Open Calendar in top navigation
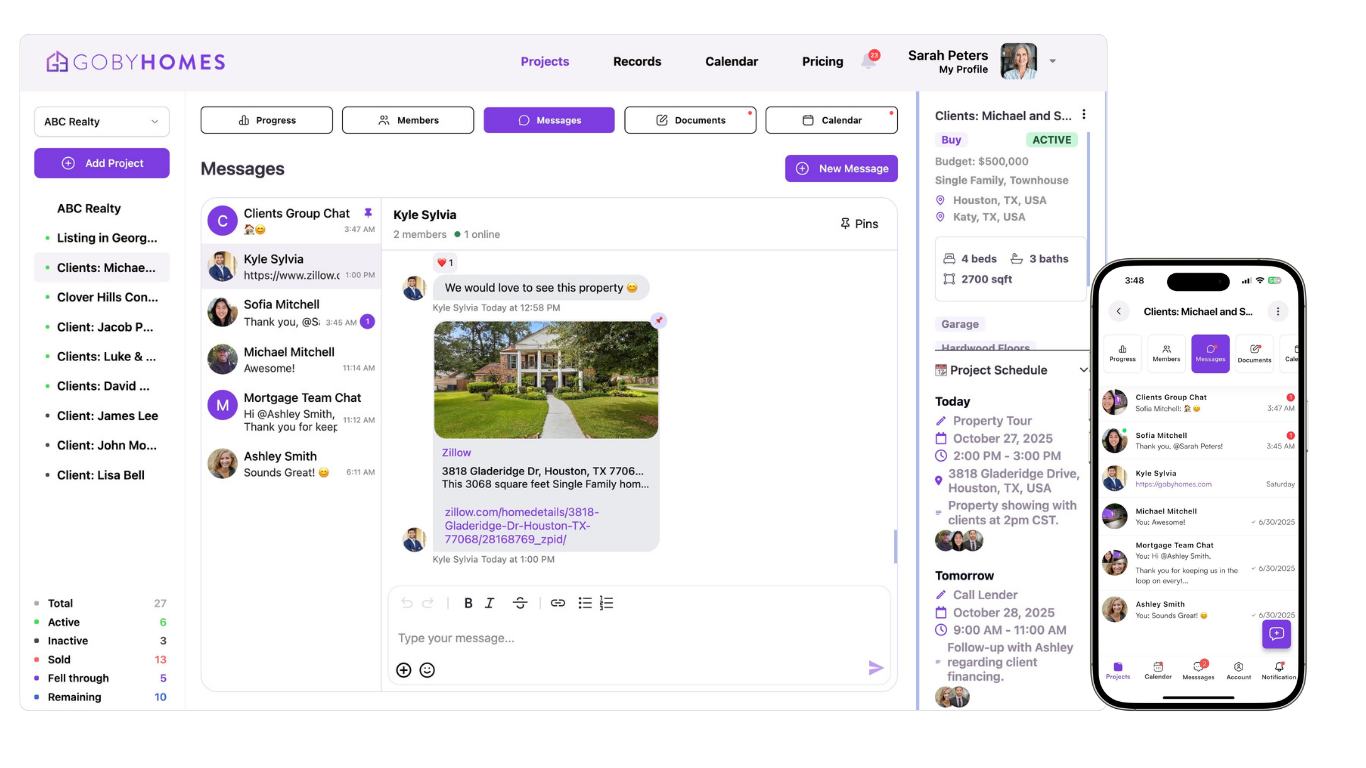This screenshot has height=768, width=1366. [x=732, y=62]
